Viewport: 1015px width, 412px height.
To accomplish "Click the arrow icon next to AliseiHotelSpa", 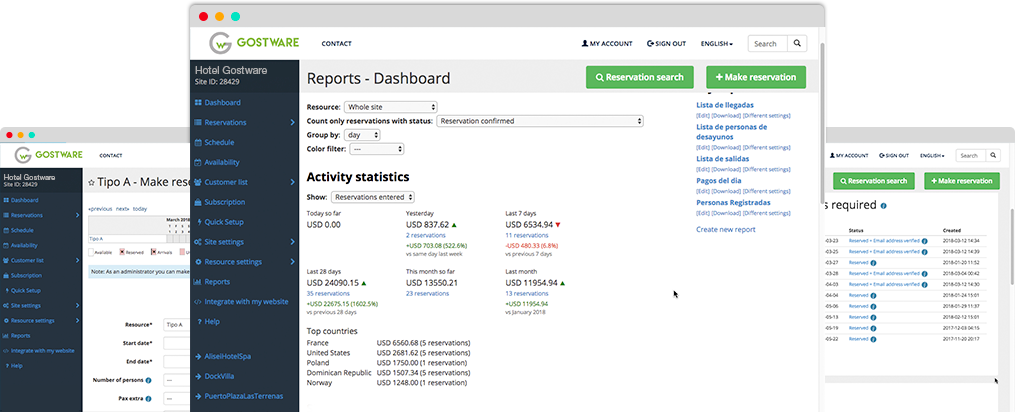I will (198, 356).
